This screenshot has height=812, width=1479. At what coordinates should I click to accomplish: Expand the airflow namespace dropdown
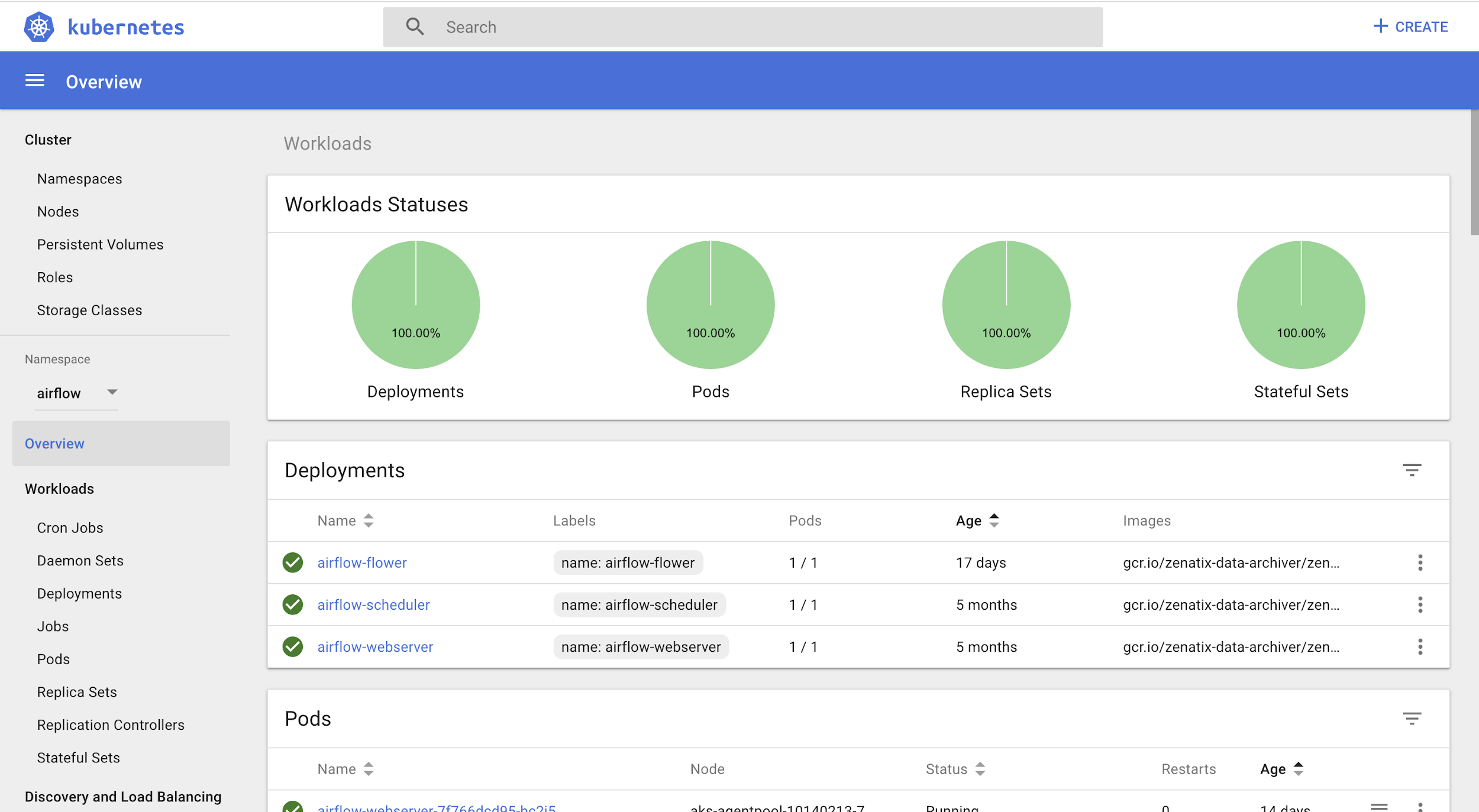[112, 392]
